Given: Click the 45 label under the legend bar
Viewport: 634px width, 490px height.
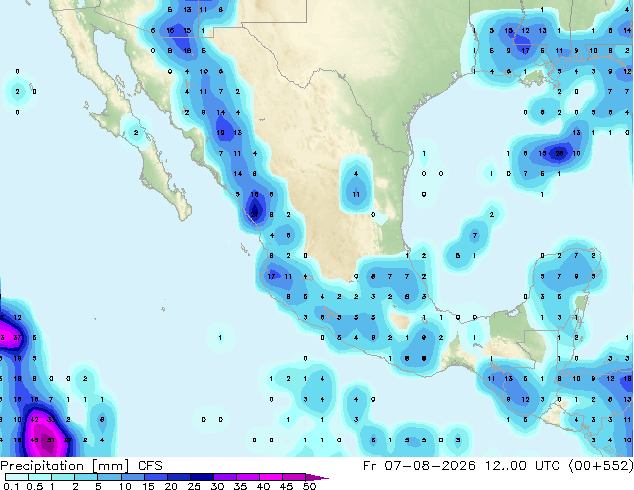Looking at the screenshot, I should (x=287, y=486).
